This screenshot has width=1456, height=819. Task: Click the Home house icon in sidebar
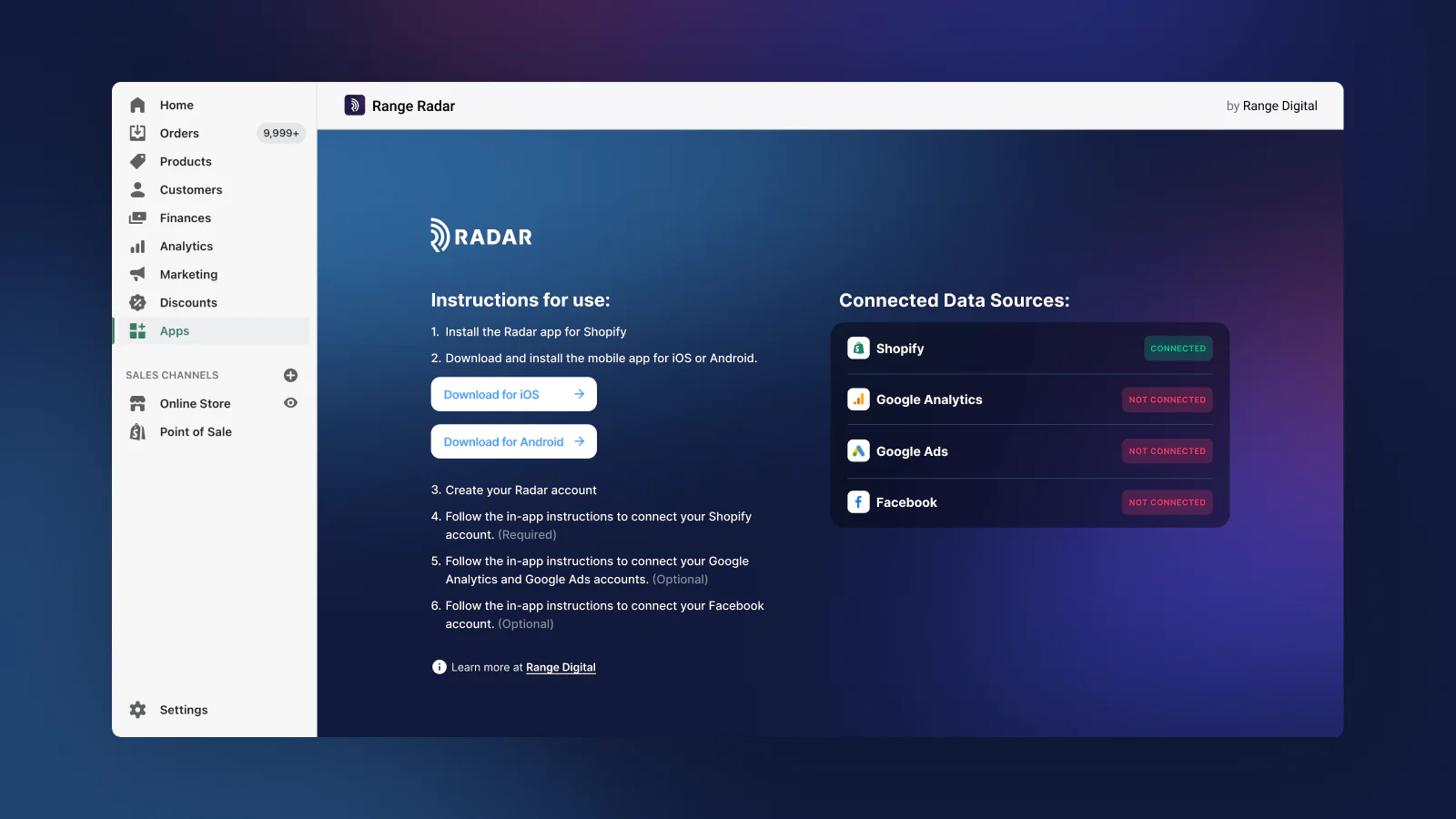point(137,105)
